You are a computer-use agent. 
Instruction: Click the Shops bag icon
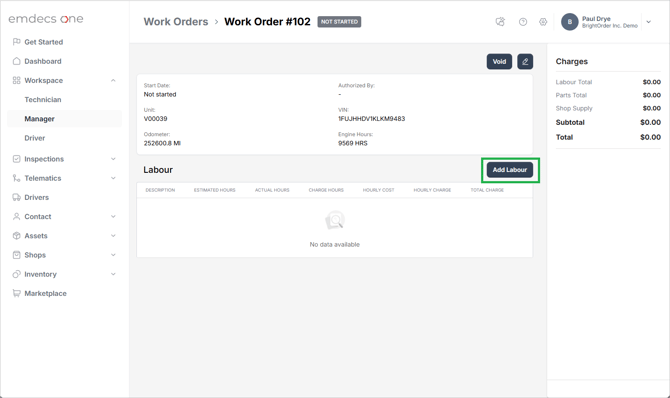(x=16, y=255)
